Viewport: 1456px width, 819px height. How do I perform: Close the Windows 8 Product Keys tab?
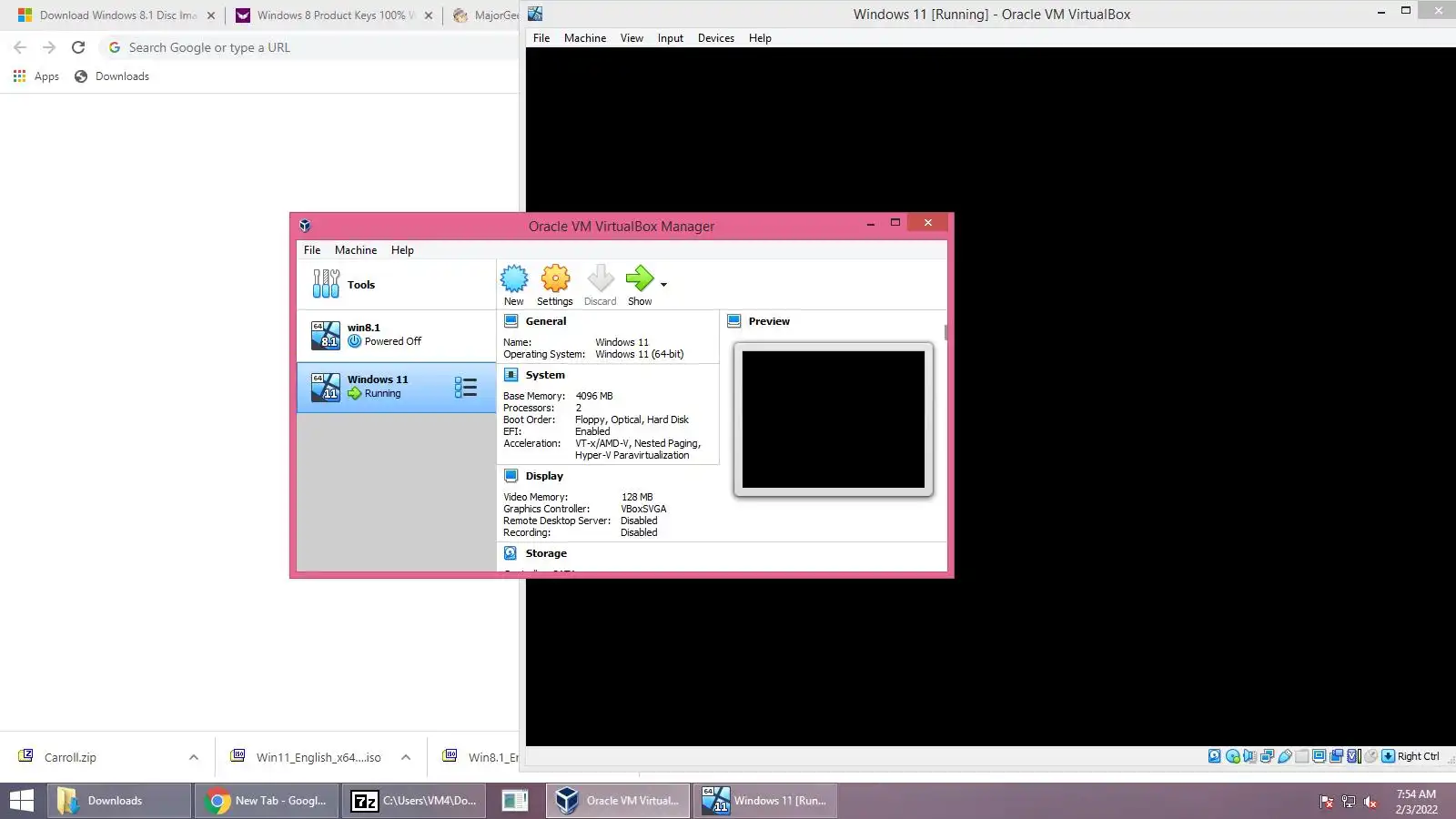(x=429, y=15)
